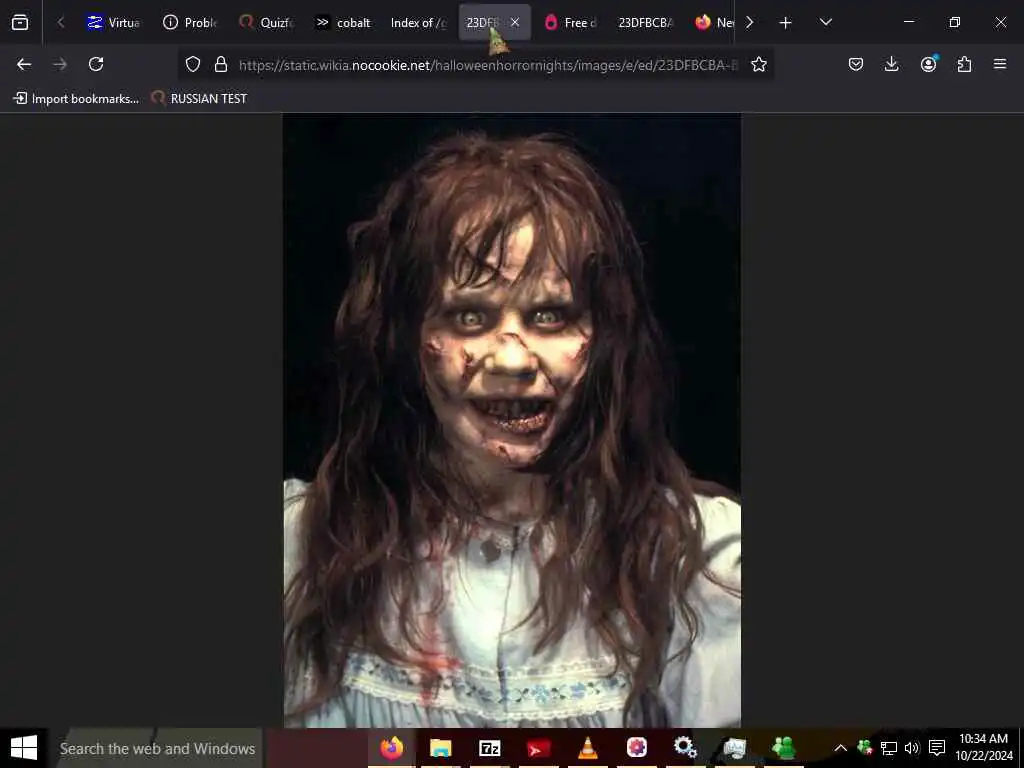The width and height of the screenshot is (1024, 768).
Task: Save page to Pocket
Action: click(x=856, y=64)
